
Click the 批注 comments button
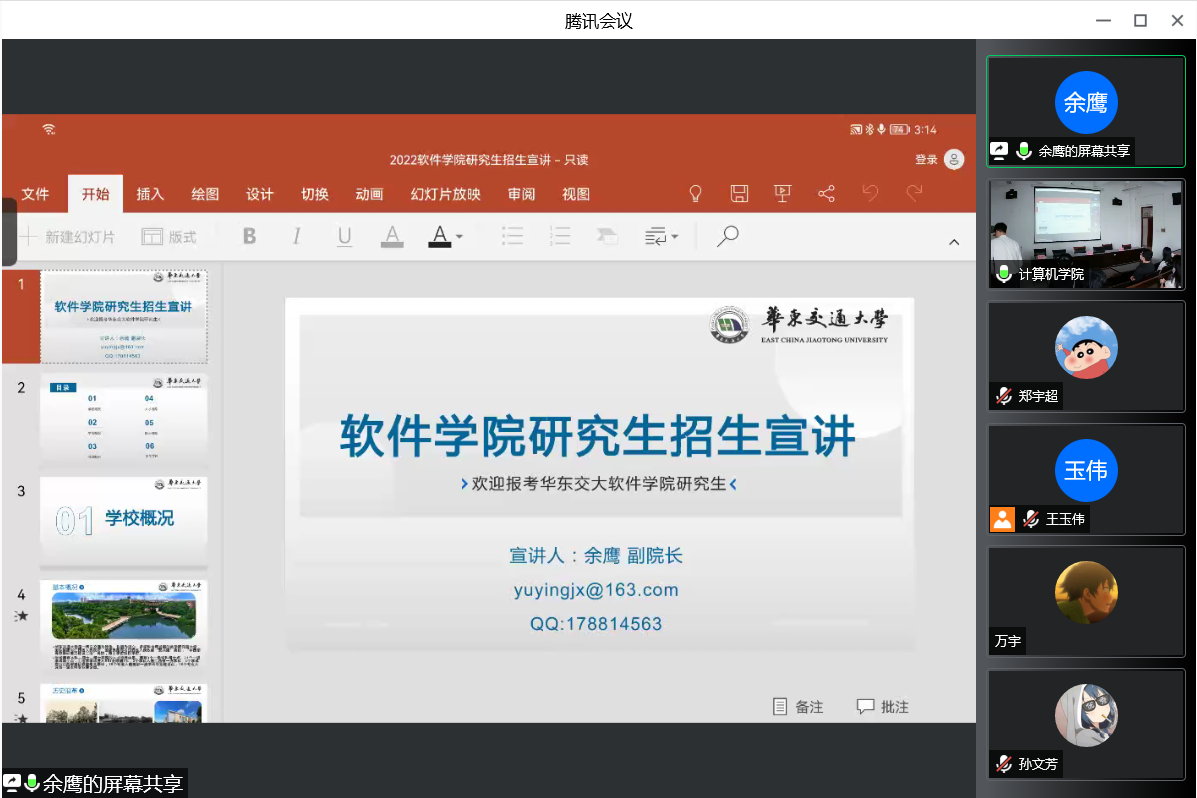(x=882, y=706)
